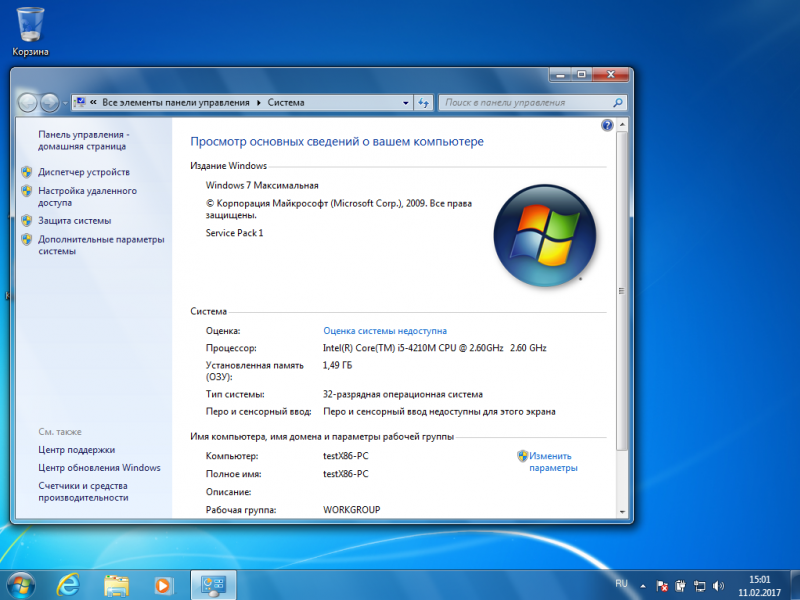Open recent pages dropdown next to Forward arrow
Screen dimensions: 800x600
coord(65,103)
